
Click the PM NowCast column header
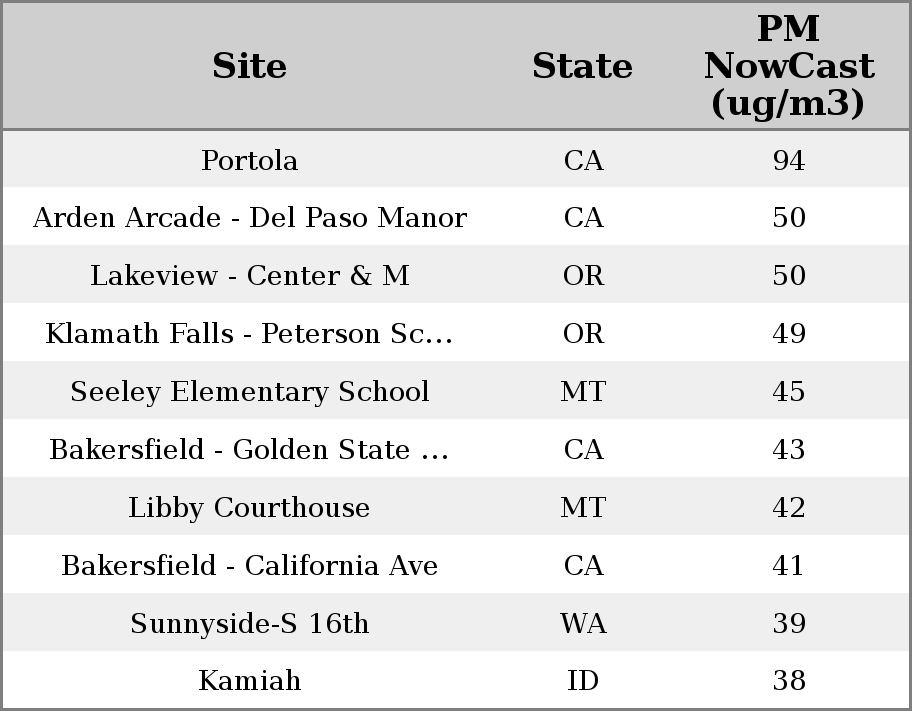788,66
